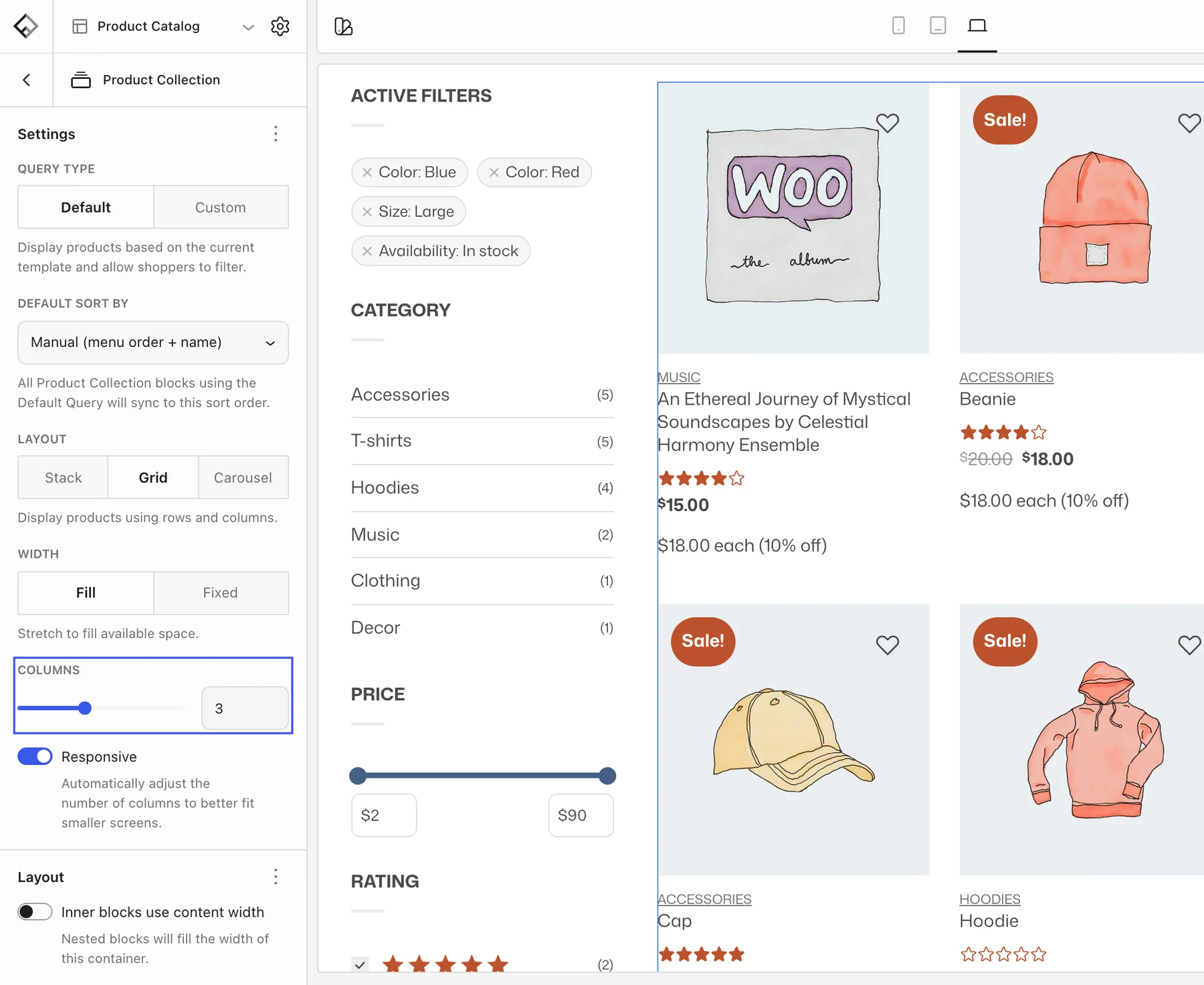
Task: Choose the Default query type
Action: pyautogui.click(x=86, y=207)
